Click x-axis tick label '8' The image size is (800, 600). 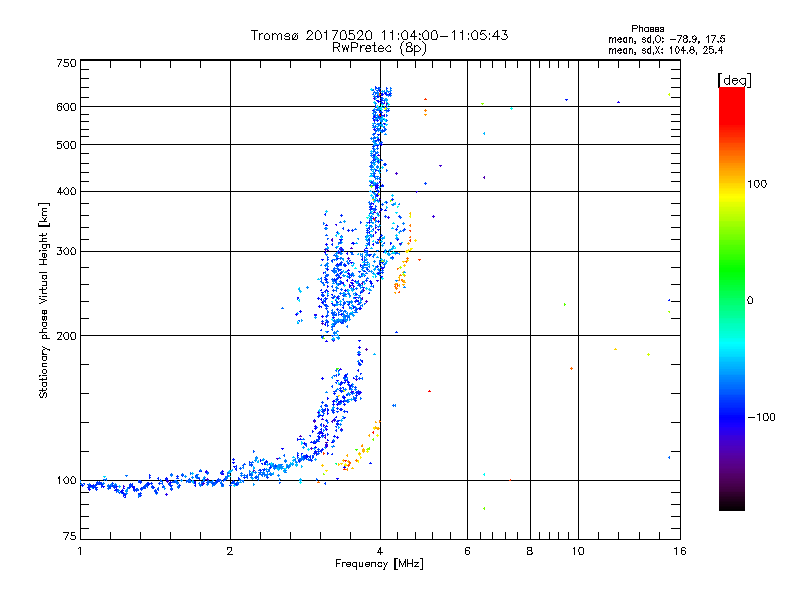[530, 551]
